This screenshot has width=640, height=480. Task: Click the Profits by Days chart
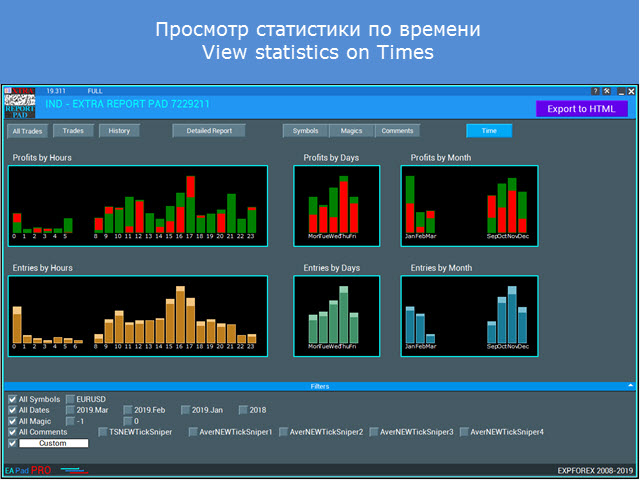(x=337, y=206)
